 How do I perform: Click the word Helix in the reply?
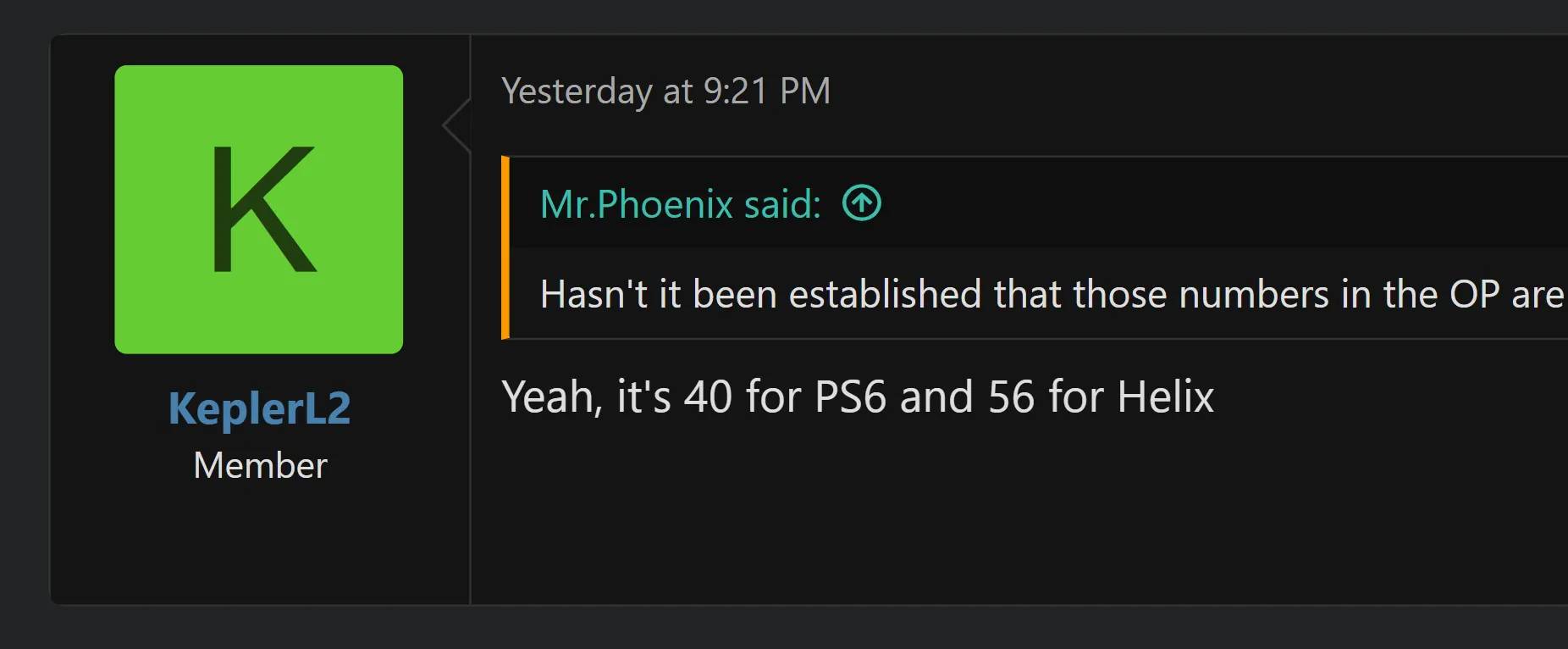tap(1165, 397)
